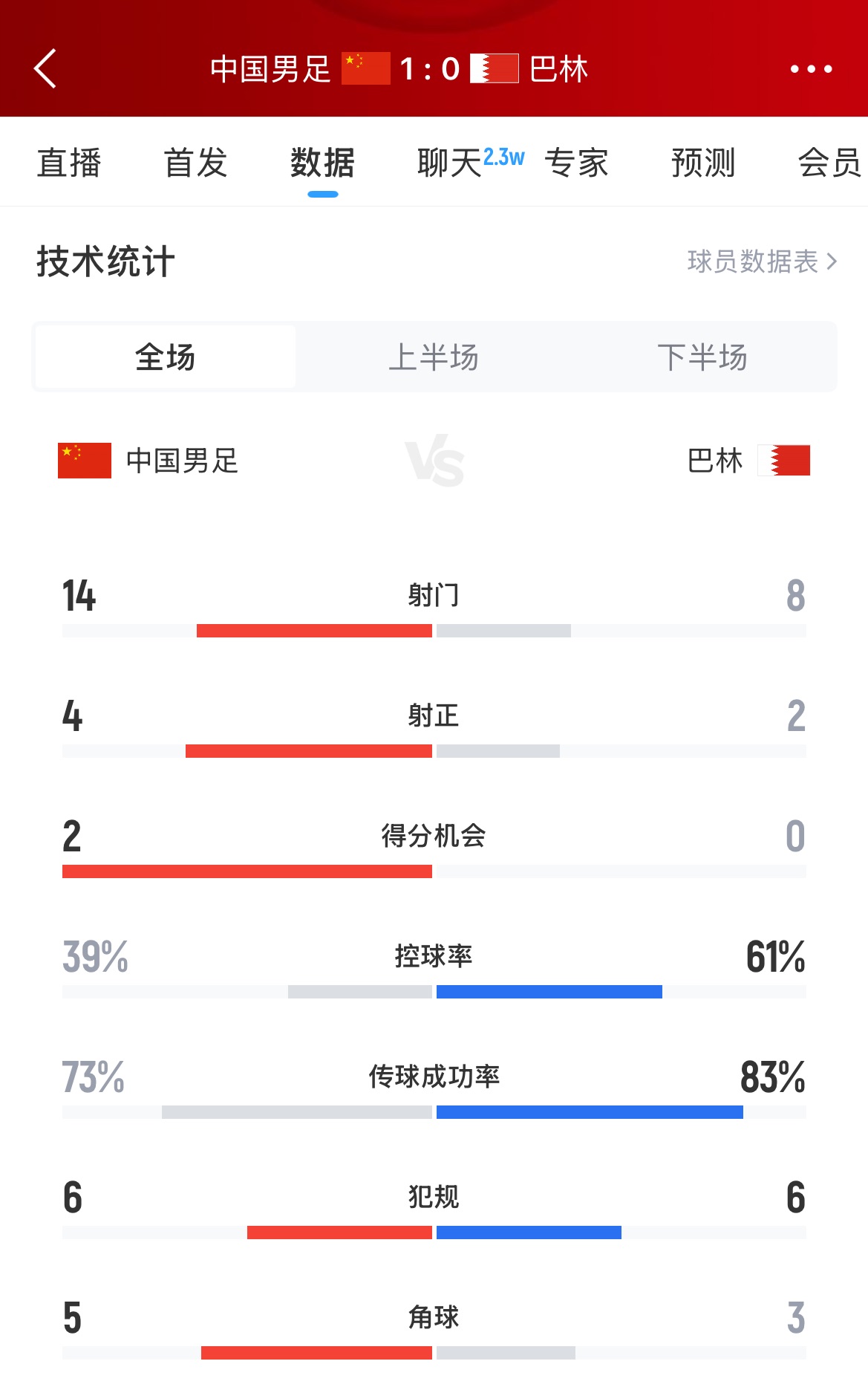Tap the VS icon between teams
This screenshot has height=1390, width=868.
click(434, 461)
